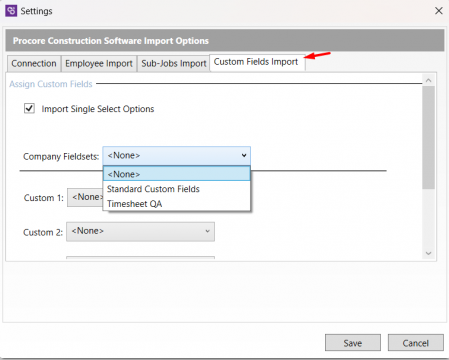Cancel the settings changes
This screenshot has width=449, height=360.
(x=415, y=343)
